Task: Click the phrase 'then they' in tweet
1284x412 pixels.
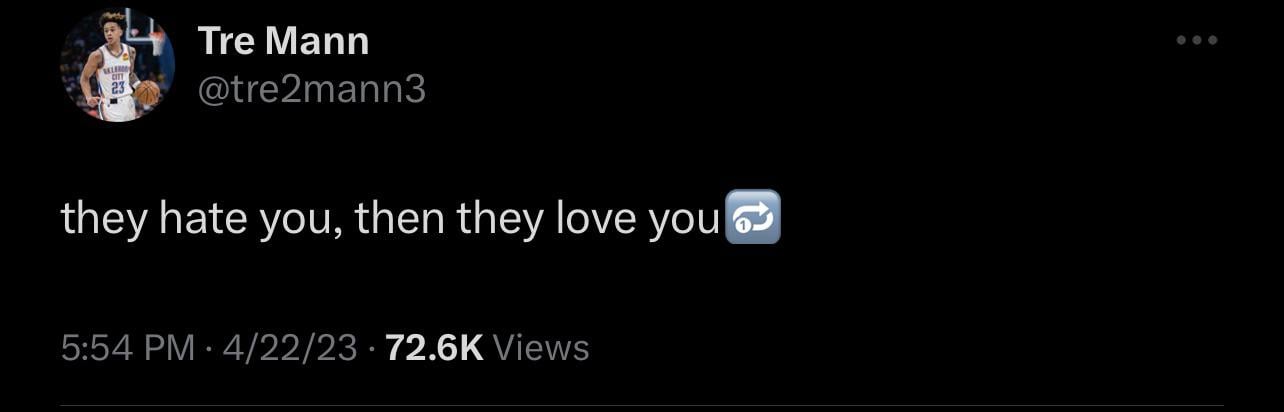Action: point(445,219)
